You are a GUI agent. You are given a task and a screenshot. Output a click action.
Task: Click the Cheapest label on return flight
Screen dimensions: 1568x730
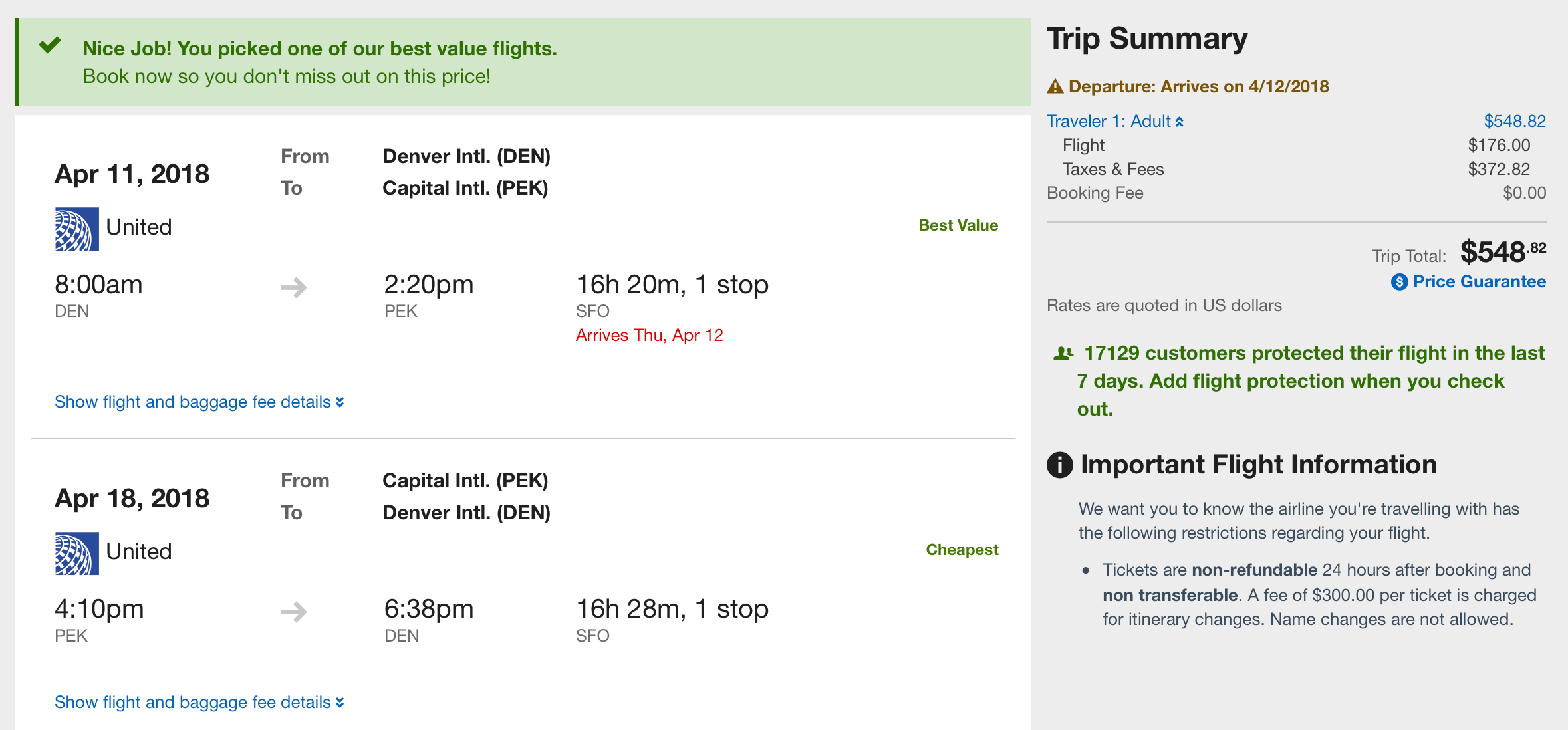pos(962,550)
